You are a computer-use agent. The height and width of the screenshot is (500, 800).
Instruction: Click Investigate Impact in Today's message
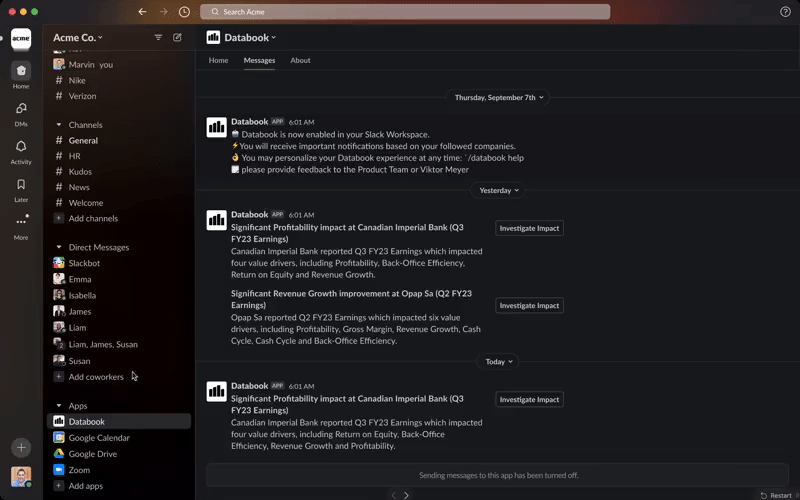coord(529,399)
